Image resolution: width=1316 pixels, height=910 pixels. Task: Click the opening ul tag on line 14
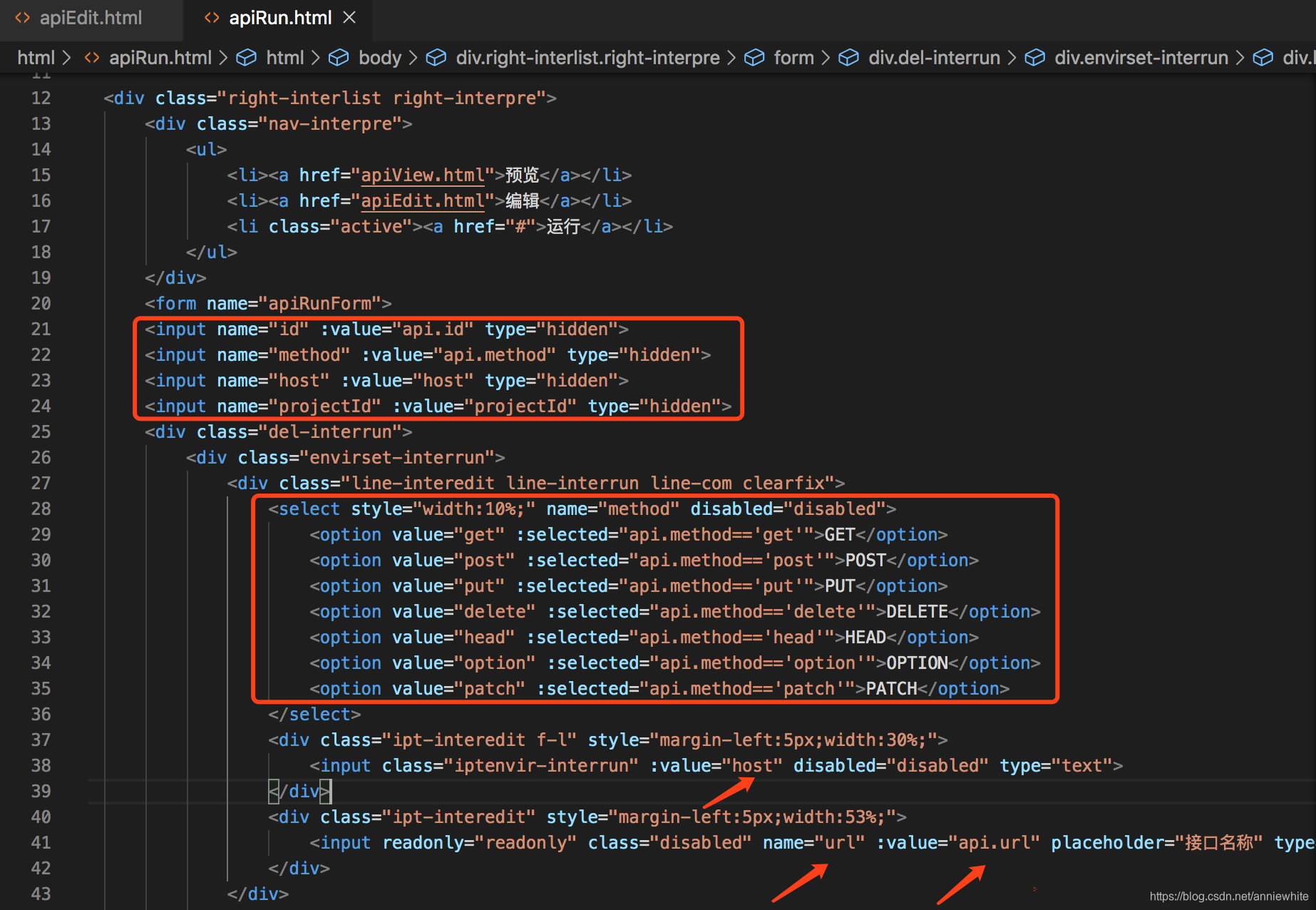coord(207,150)
